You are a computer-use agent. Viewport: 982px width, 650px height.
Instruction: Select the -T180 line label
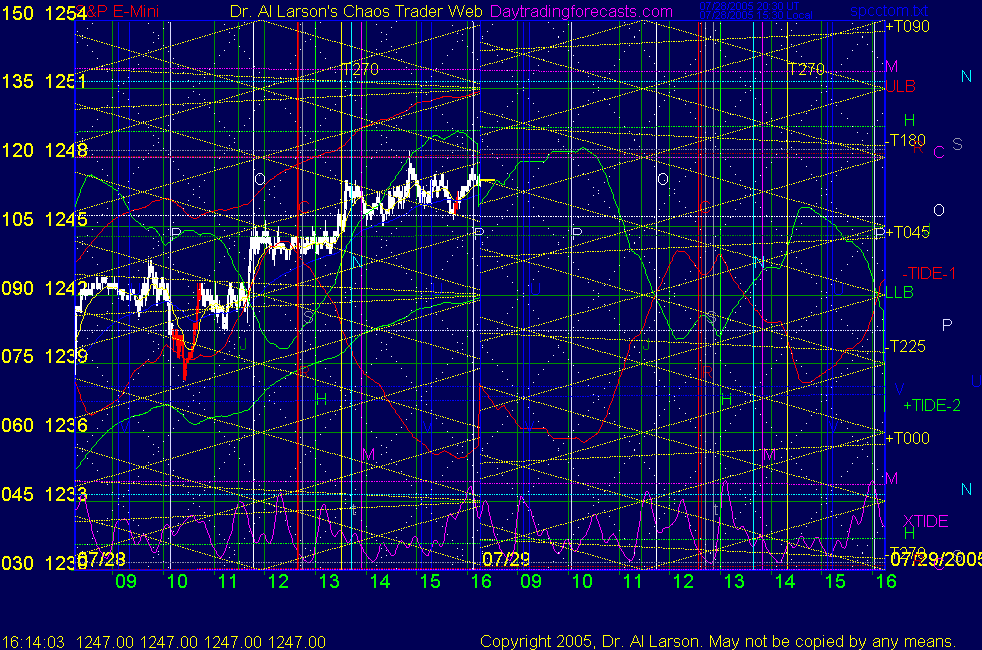click(906, 140)
